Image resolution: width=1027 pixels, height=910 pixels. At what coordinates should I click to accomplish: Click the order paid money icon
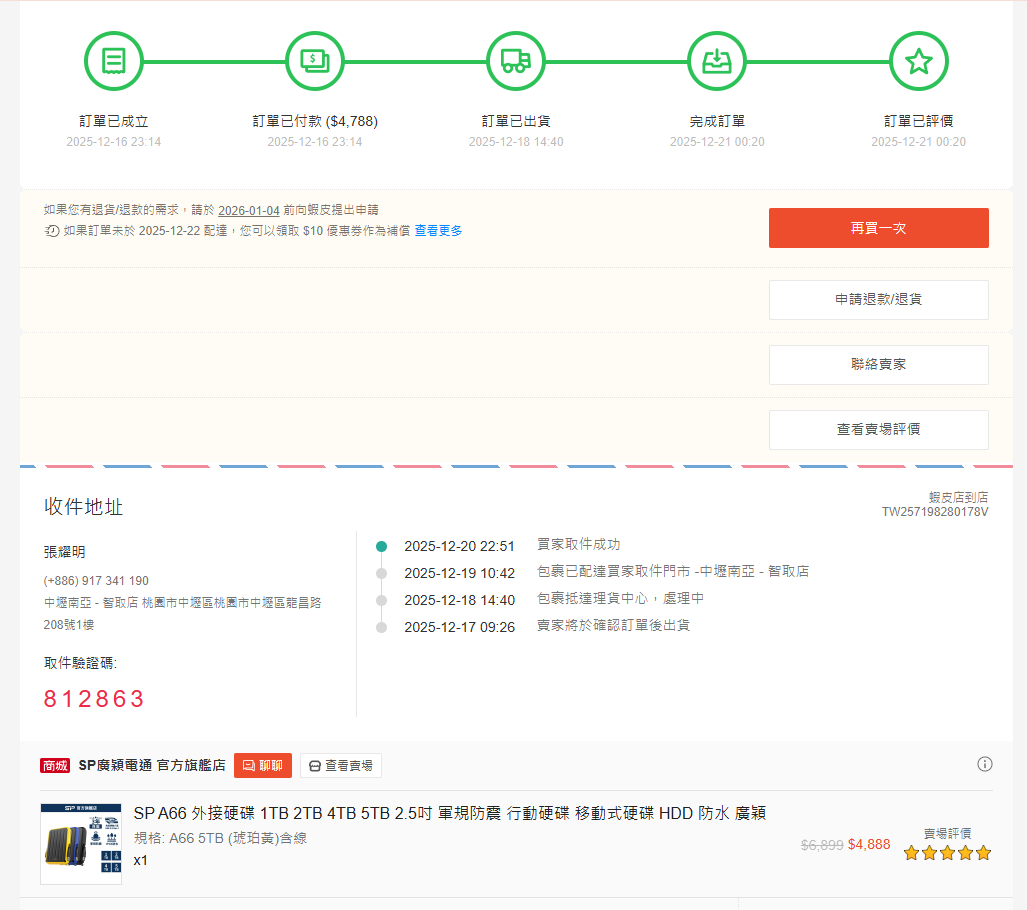[x=315, y=61]
